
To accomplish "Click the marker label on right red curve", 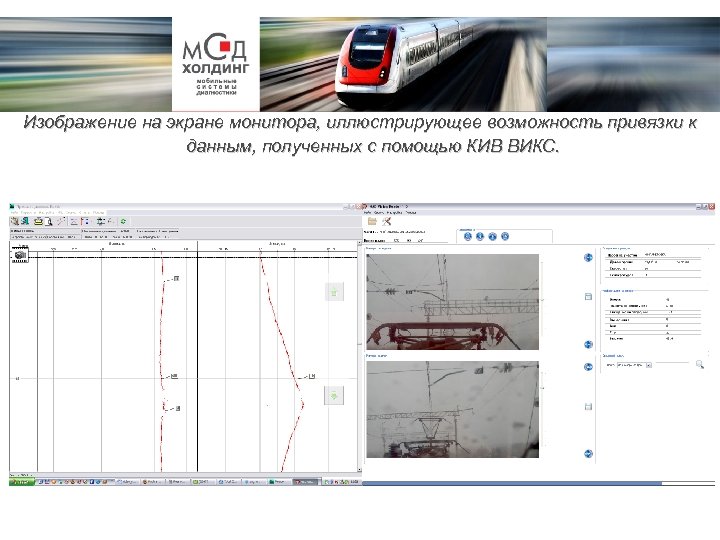I will tap(312, 377).
